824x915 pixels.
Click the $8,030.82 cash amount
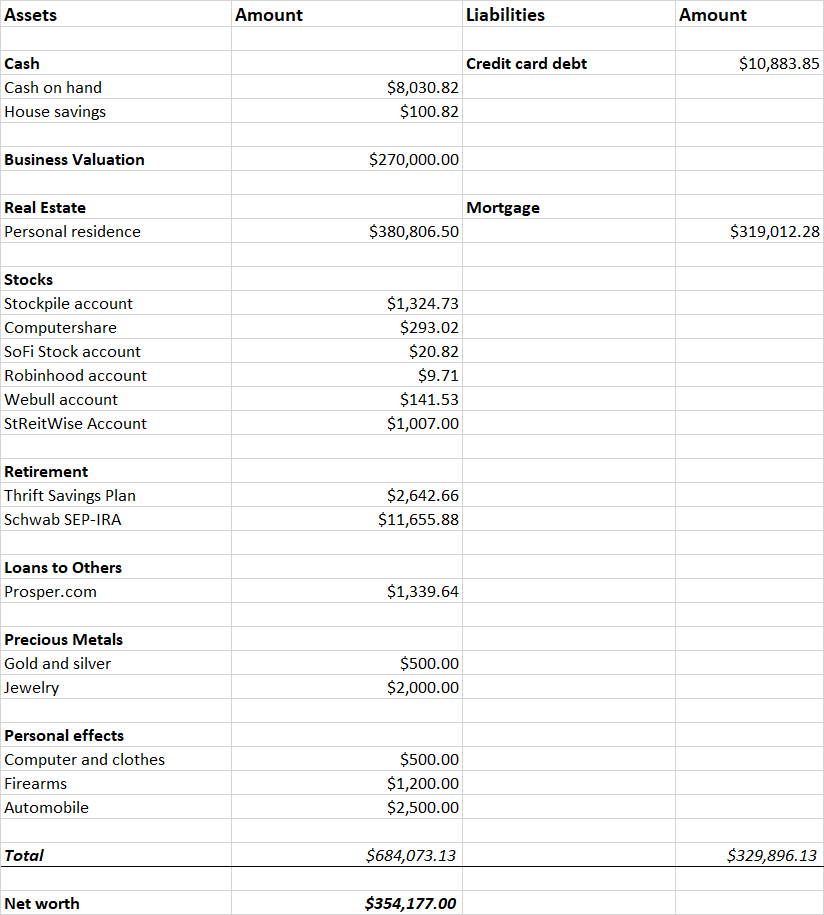(x=423, y=88)
